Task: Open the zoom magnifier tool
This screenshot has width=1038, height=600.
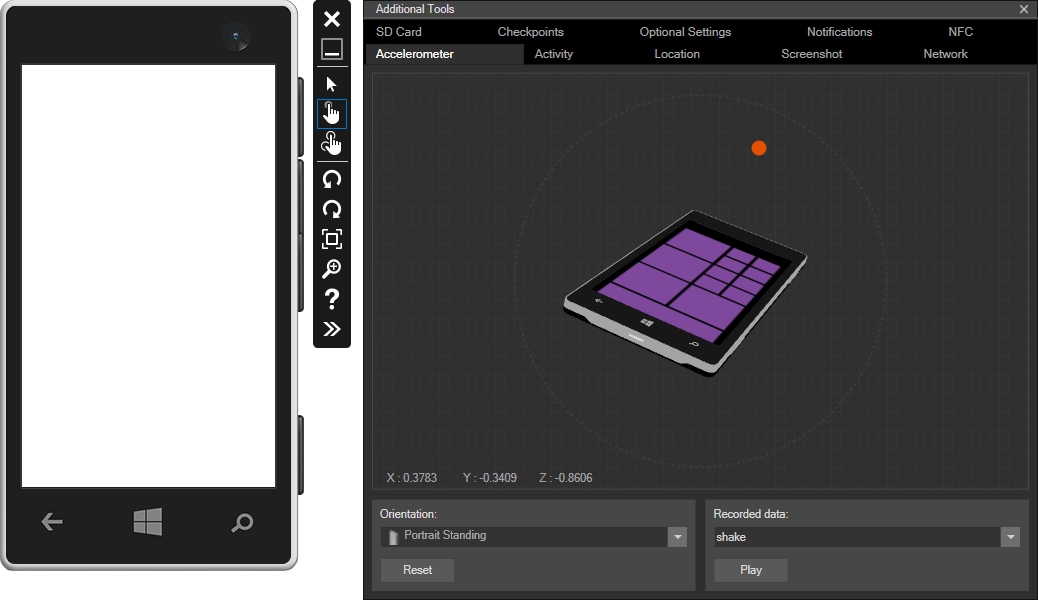Action: click(332, 269)
